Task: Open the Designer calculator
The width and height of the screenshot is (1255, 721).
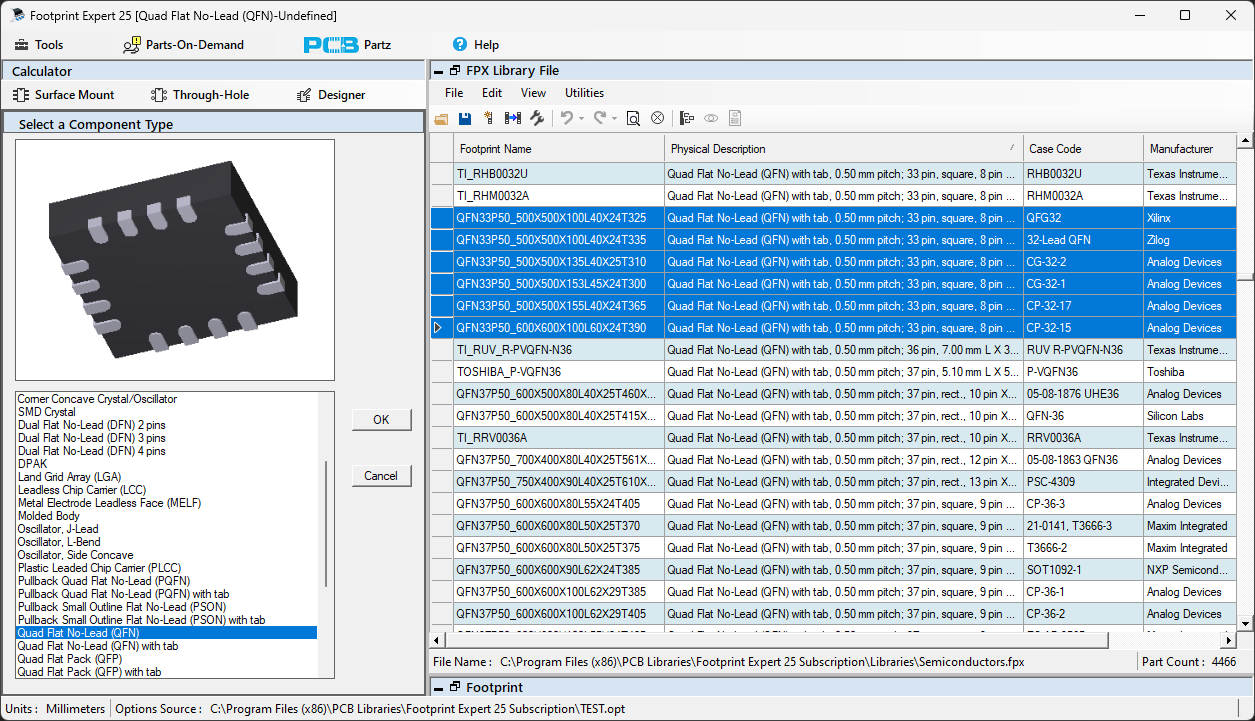Action: pyautogui.click(x=331, y=95)
